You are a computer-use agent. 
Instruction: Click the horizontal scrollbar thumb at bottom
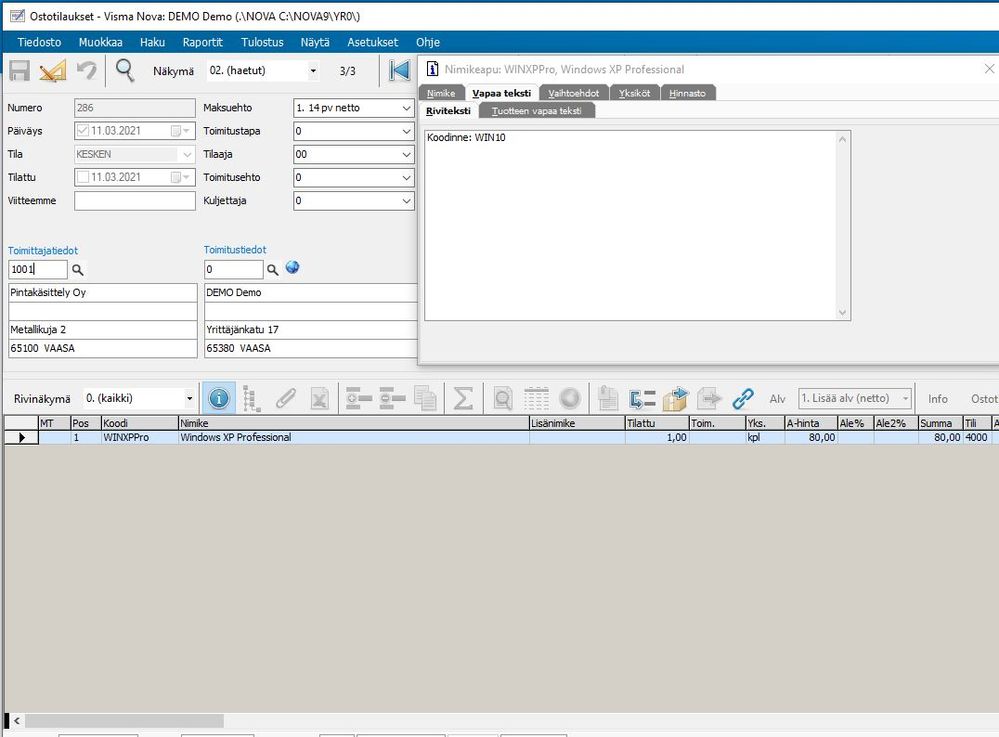click(x=124, y=721)
